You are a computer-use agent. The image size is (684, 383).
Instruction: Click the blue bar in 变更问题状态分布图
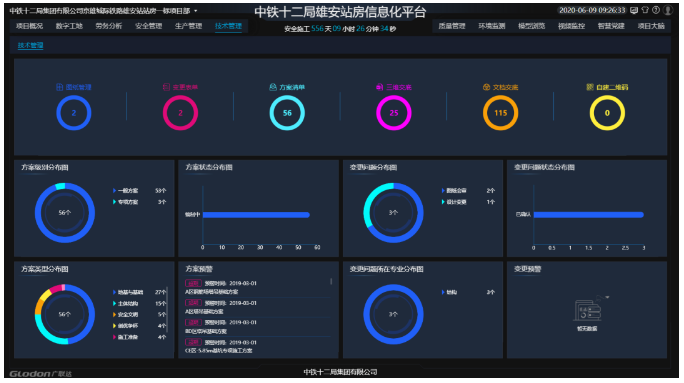(x=589, y=215)
